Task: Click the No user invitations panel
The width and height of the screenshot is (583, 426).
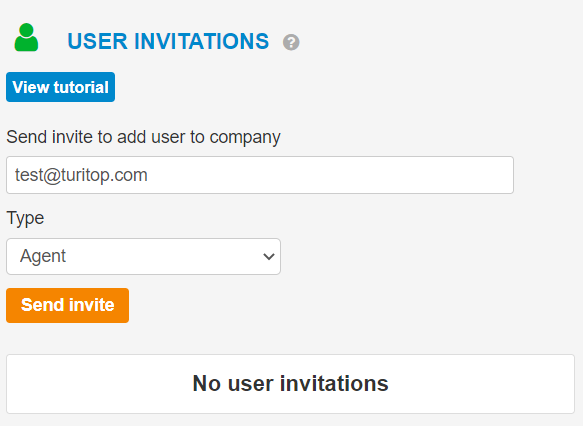Action: (290, 384)
